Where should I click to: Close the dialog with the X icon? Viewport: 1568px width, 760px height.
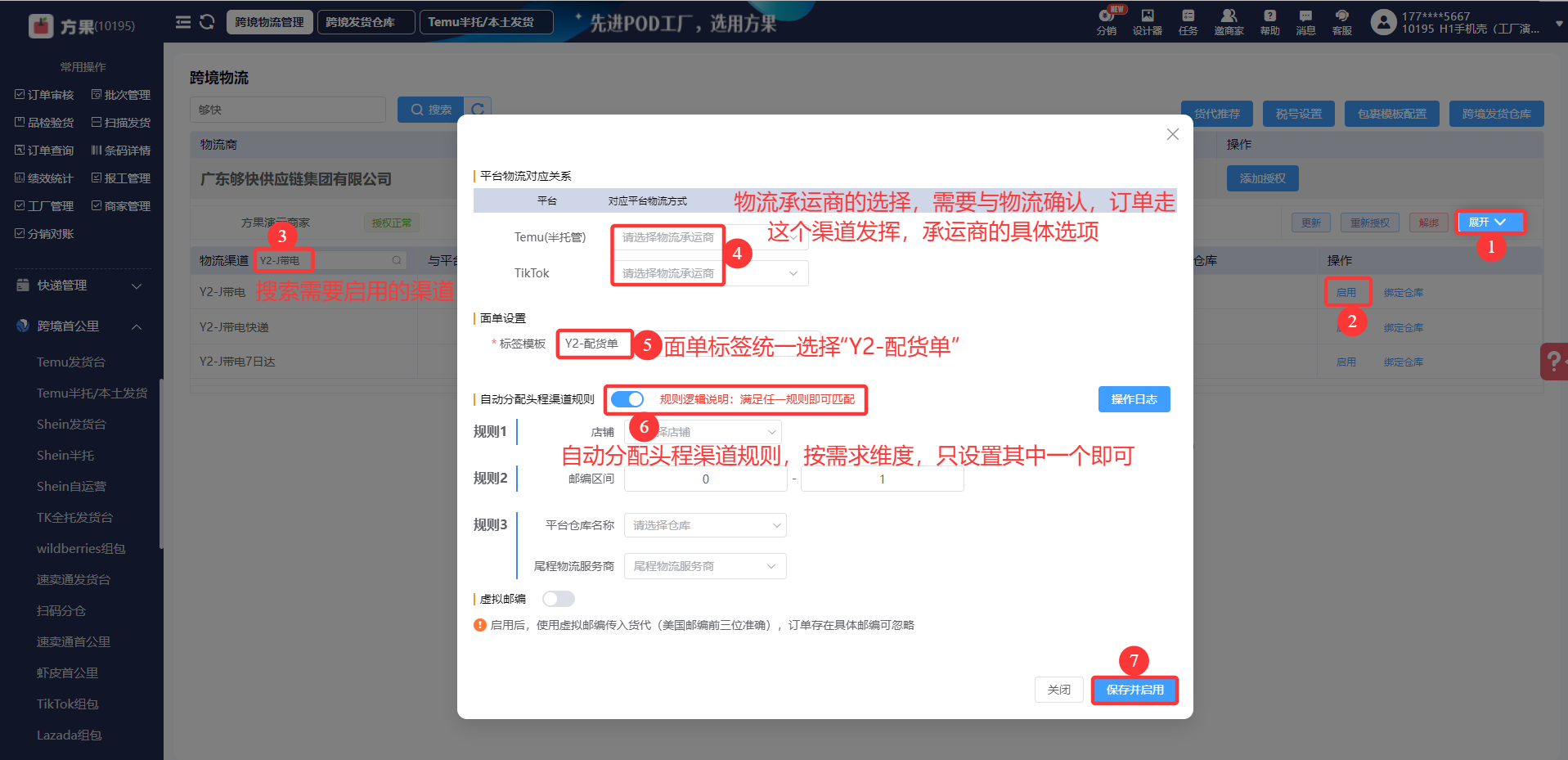(x=1173, y=134)
